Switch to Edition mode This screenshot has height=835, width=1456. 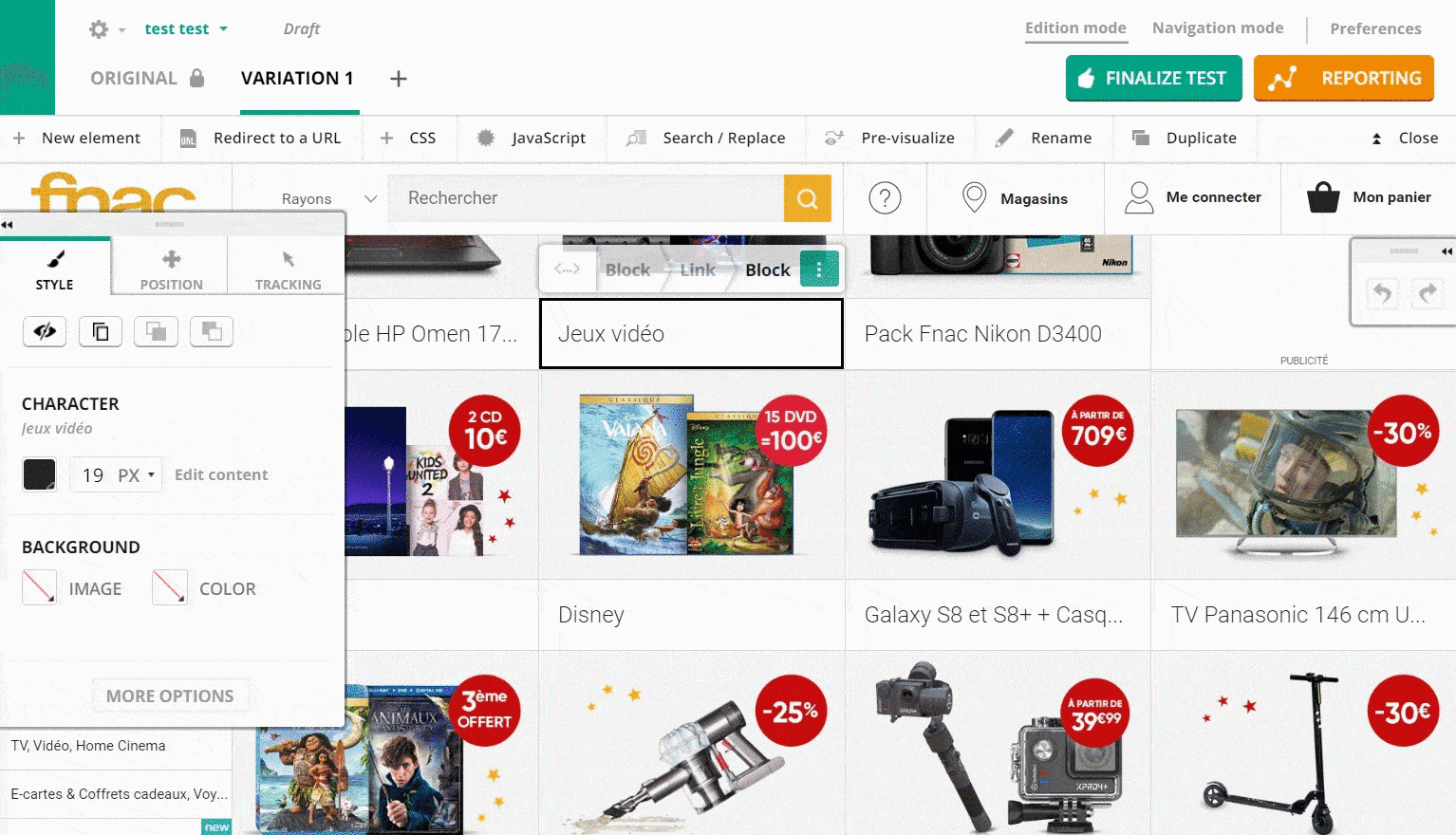click(x=1075, y=28)
